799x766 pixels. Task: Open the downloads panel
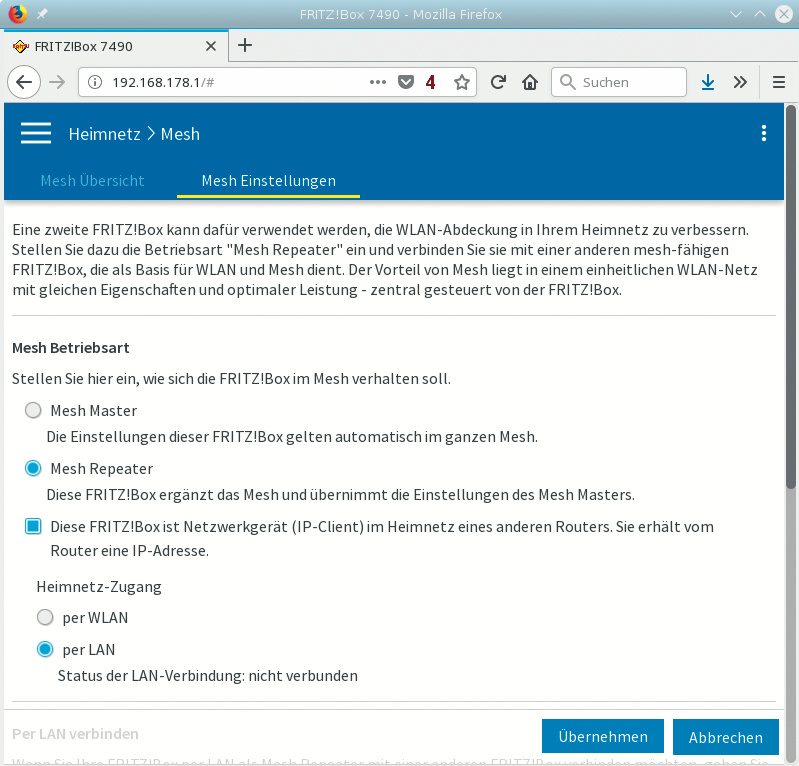point(708,82)
